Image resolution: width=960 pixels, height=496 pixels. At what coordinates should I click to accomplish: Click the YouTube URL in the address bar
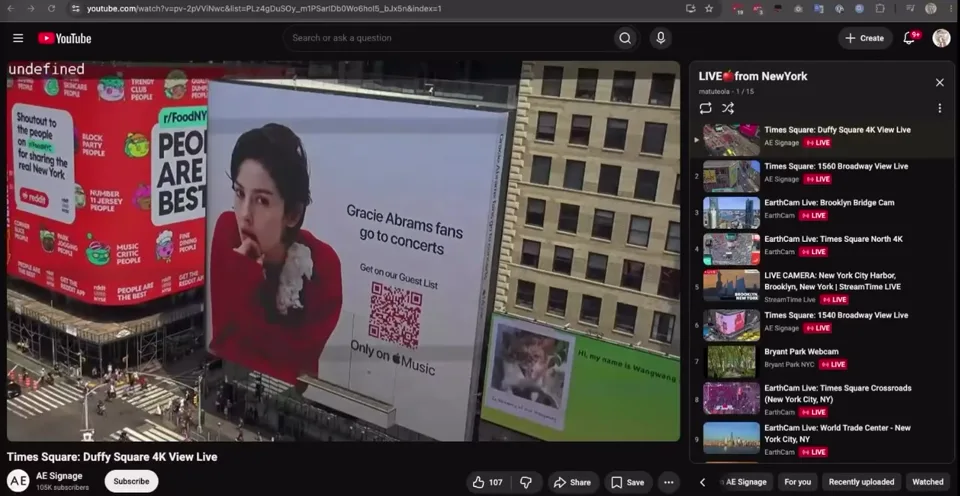[x=264, y=9]
